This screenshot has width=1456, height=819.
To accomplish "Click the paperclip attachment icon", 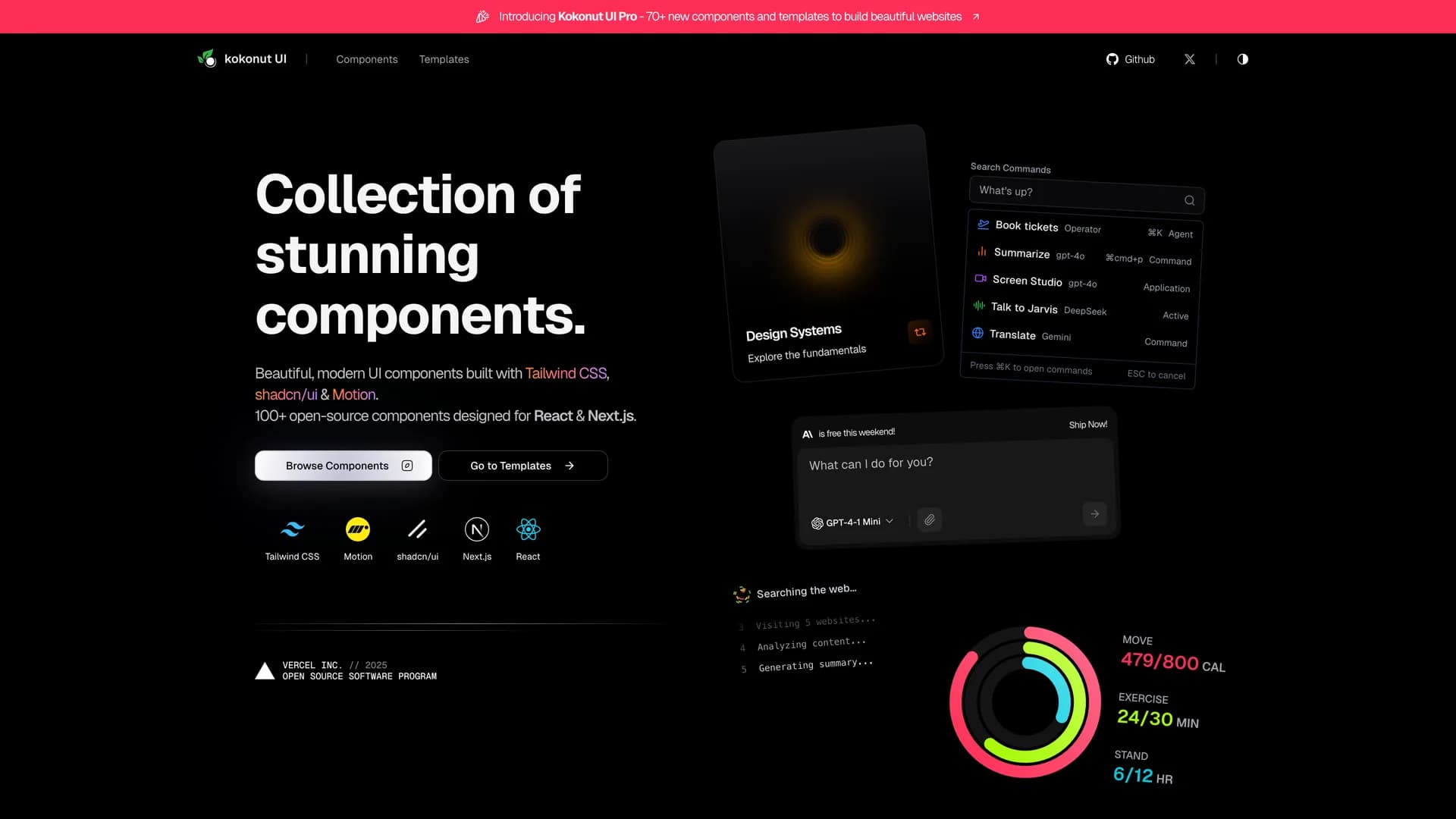I will point(929,519).
